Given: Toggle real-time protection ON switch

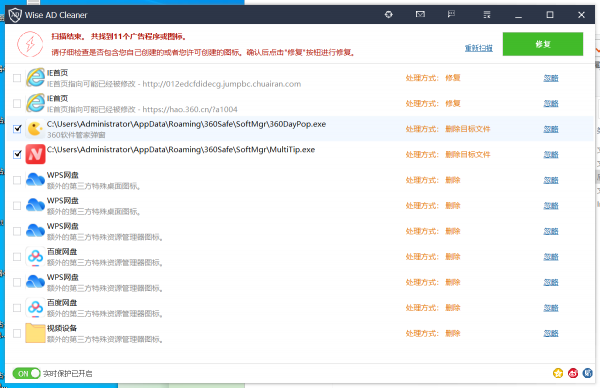Looking at the screenshot, I should (26, 373).
